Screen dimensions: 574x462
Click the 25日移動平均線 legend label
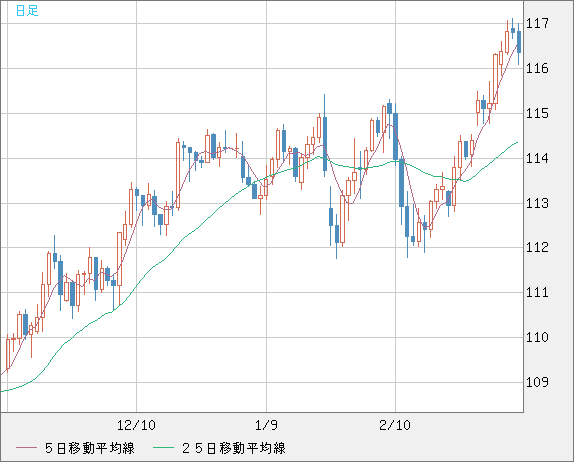pos(234,448)
